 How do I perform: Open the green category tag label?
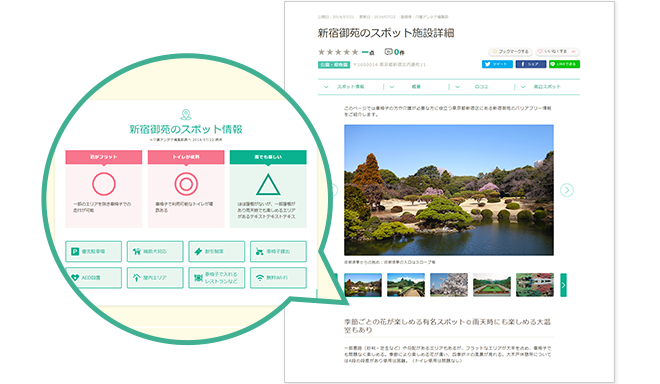coord(334,65)
